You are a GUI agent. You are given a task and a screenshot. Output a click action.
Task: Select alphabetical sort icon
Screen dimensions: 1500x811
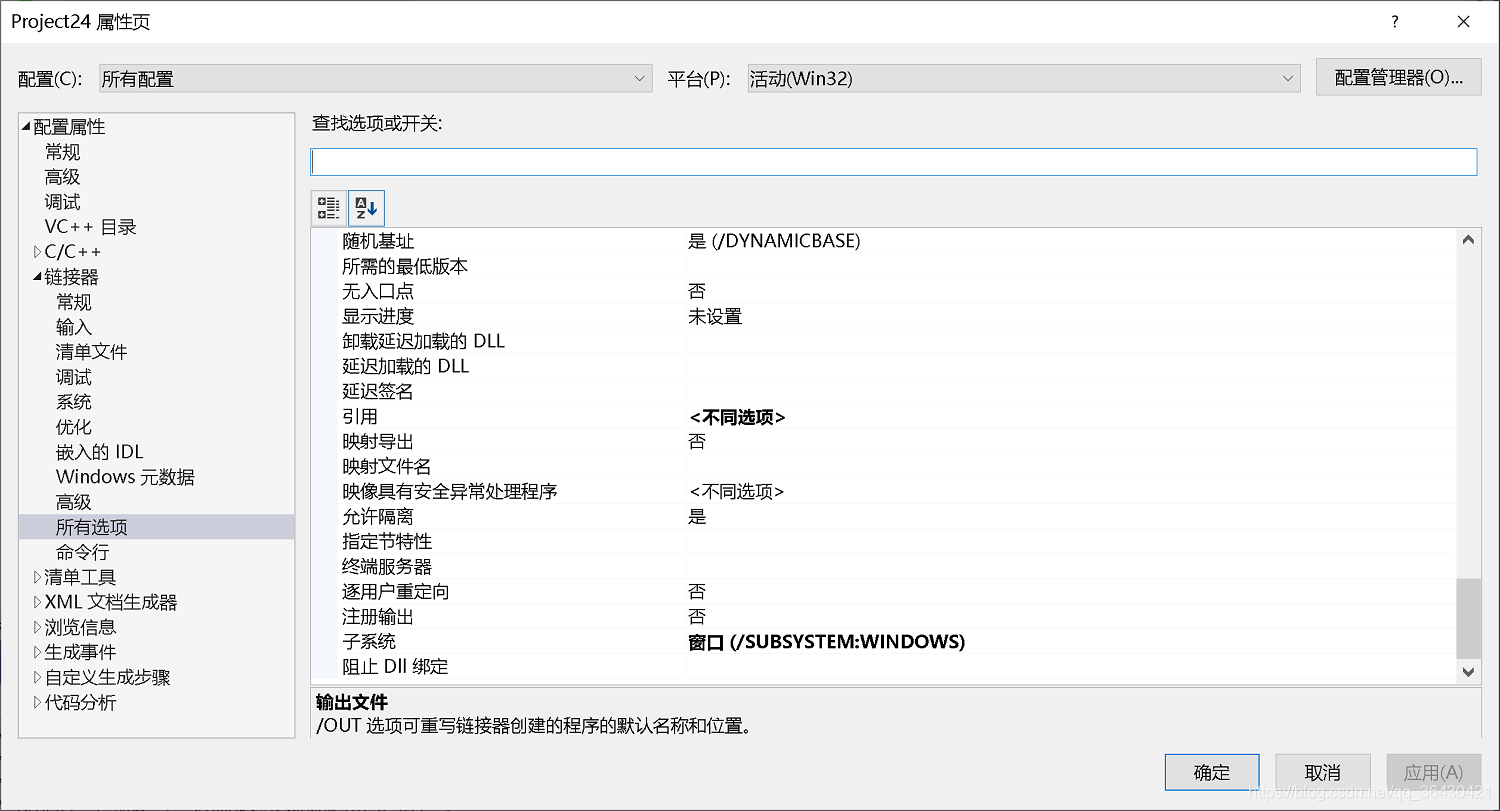(x=367, y=208)
